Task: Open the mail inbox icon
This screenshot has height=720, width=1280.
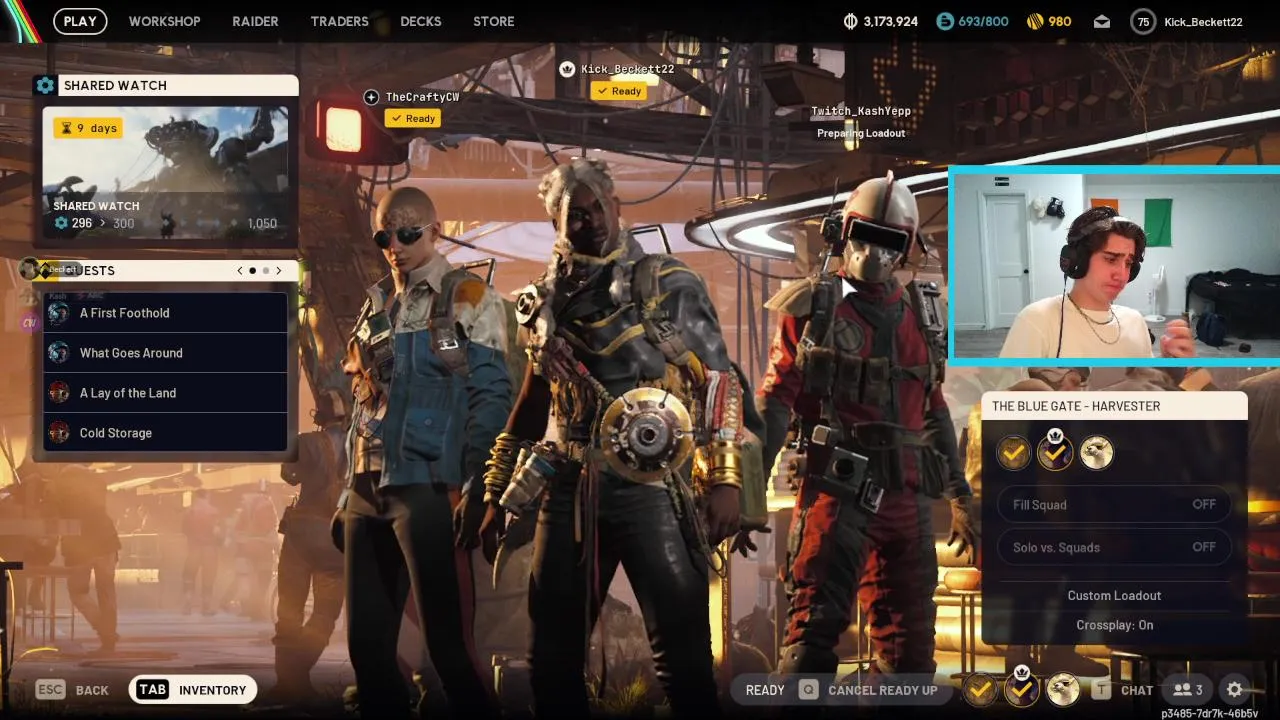Action: click(1101, 21)
